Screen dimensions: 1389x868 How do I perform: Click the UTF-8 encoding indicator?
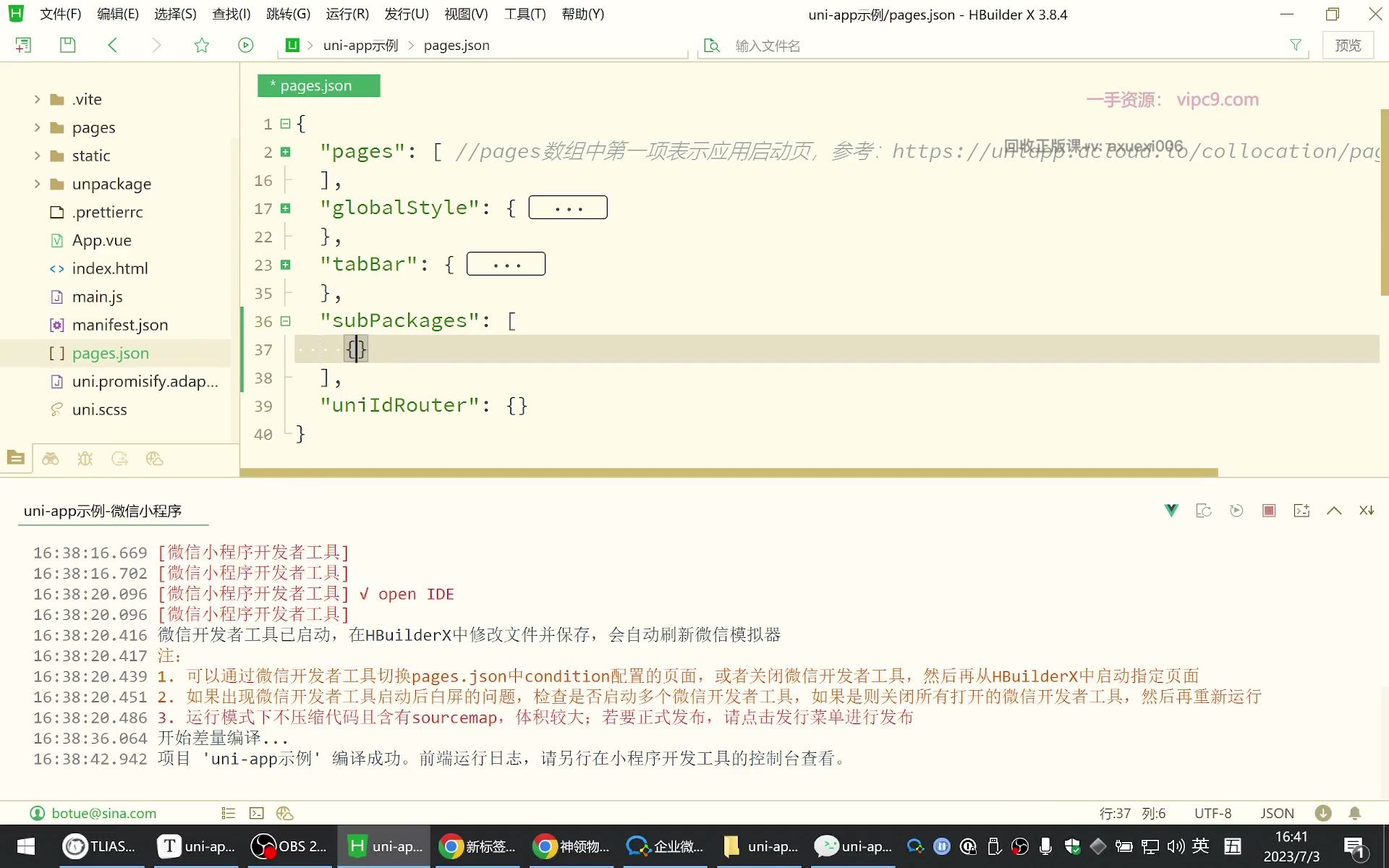pos(1212,813)
